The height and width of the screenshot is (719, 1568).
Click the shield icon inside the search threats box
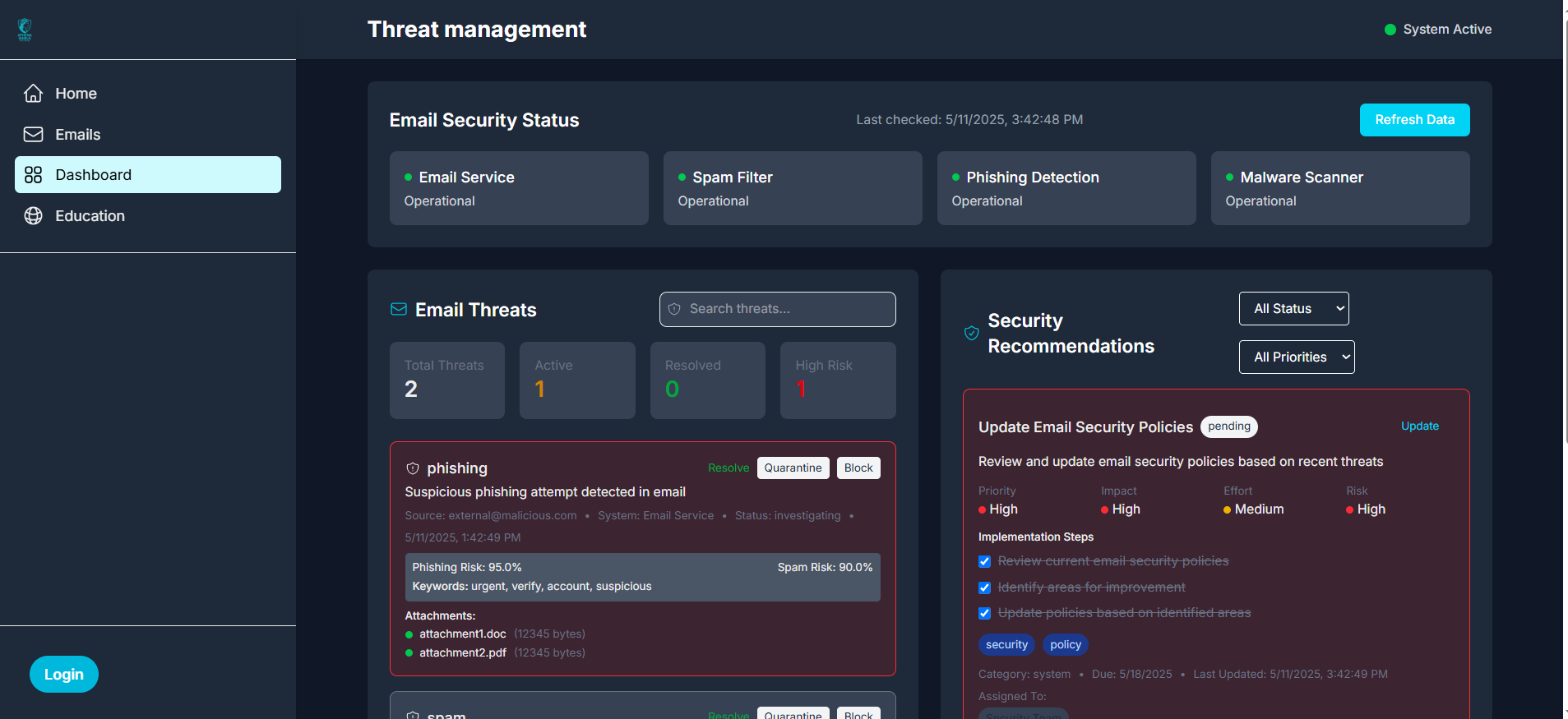(674, 309)
